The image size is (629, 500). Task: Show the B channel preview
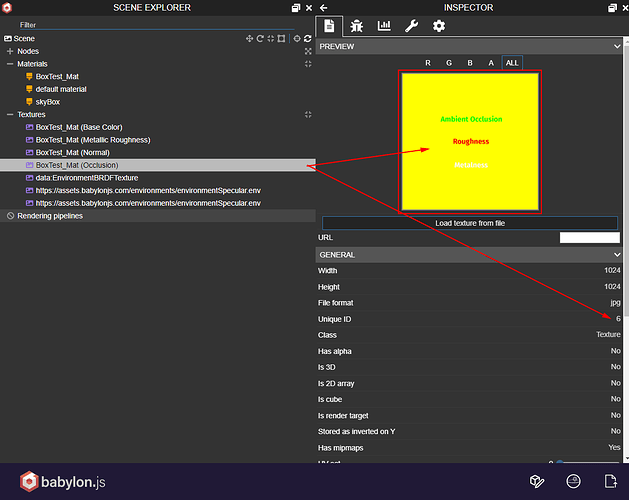470,63
